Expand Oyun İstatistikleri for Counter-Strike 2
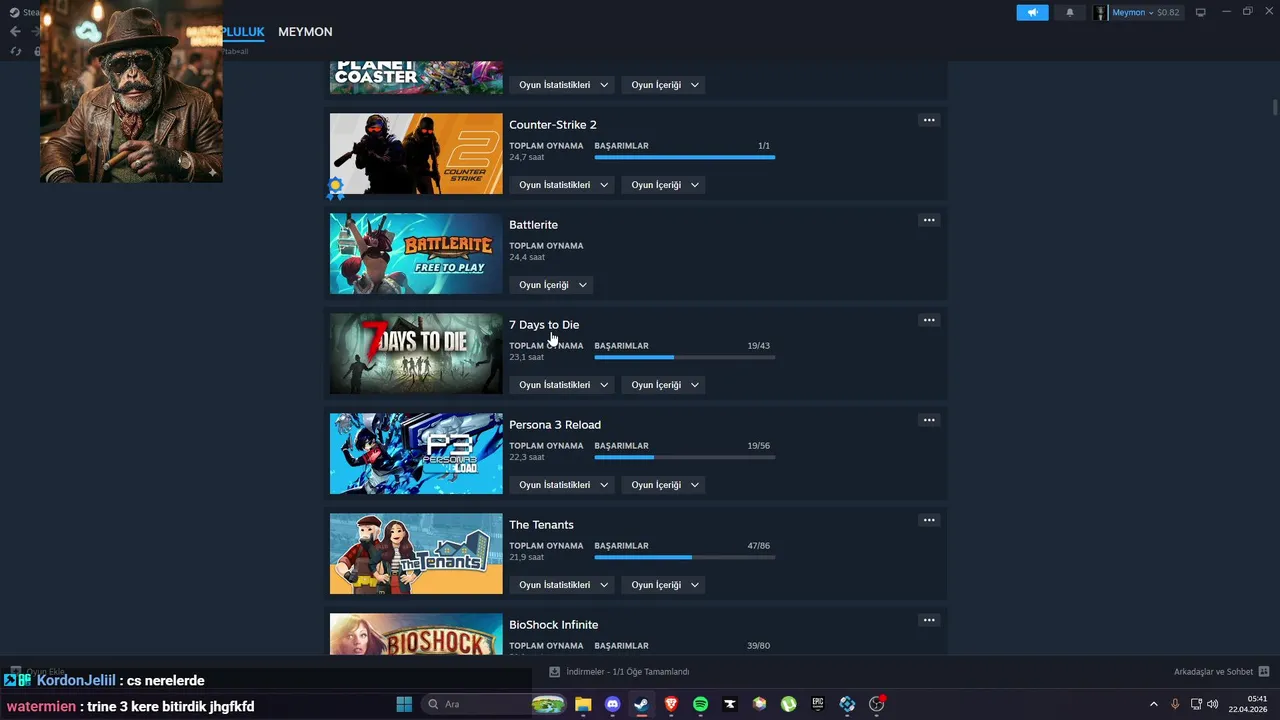The image size is (1280, 720). [x=563, y=185]
